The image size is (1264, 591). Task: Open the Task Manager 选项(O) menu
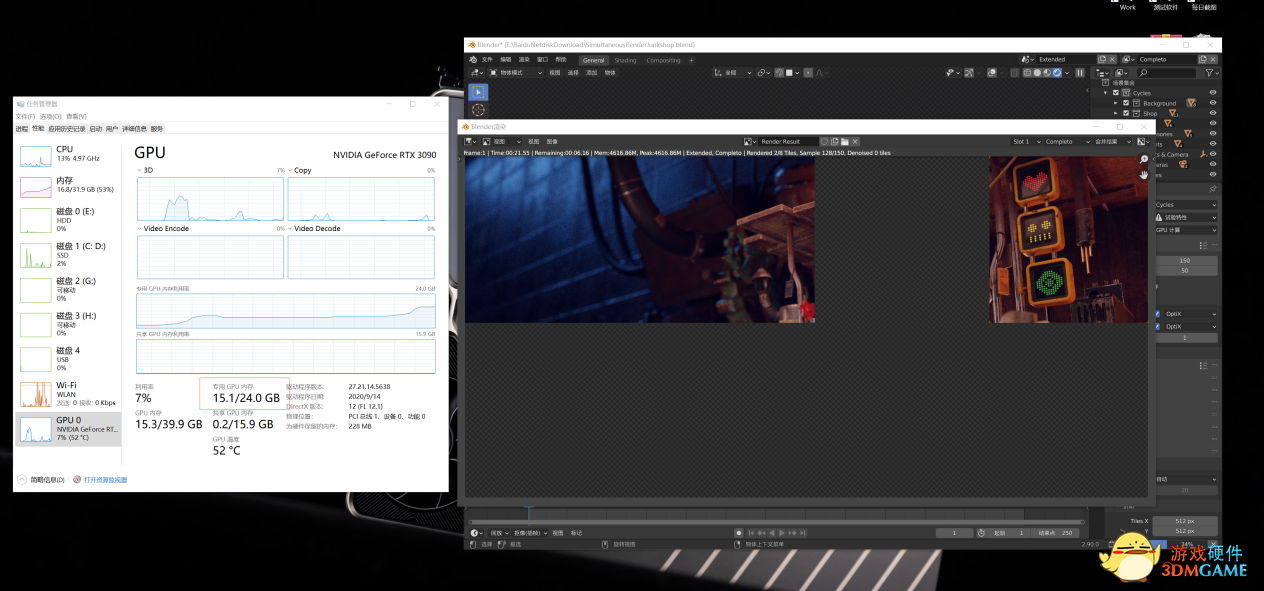point(49,116)
